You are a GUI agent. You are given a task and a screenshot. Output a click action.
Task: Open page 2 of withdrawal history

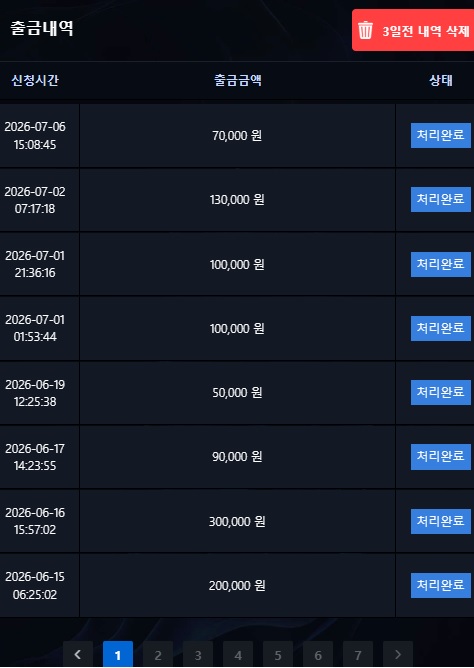tap(158, 654)
